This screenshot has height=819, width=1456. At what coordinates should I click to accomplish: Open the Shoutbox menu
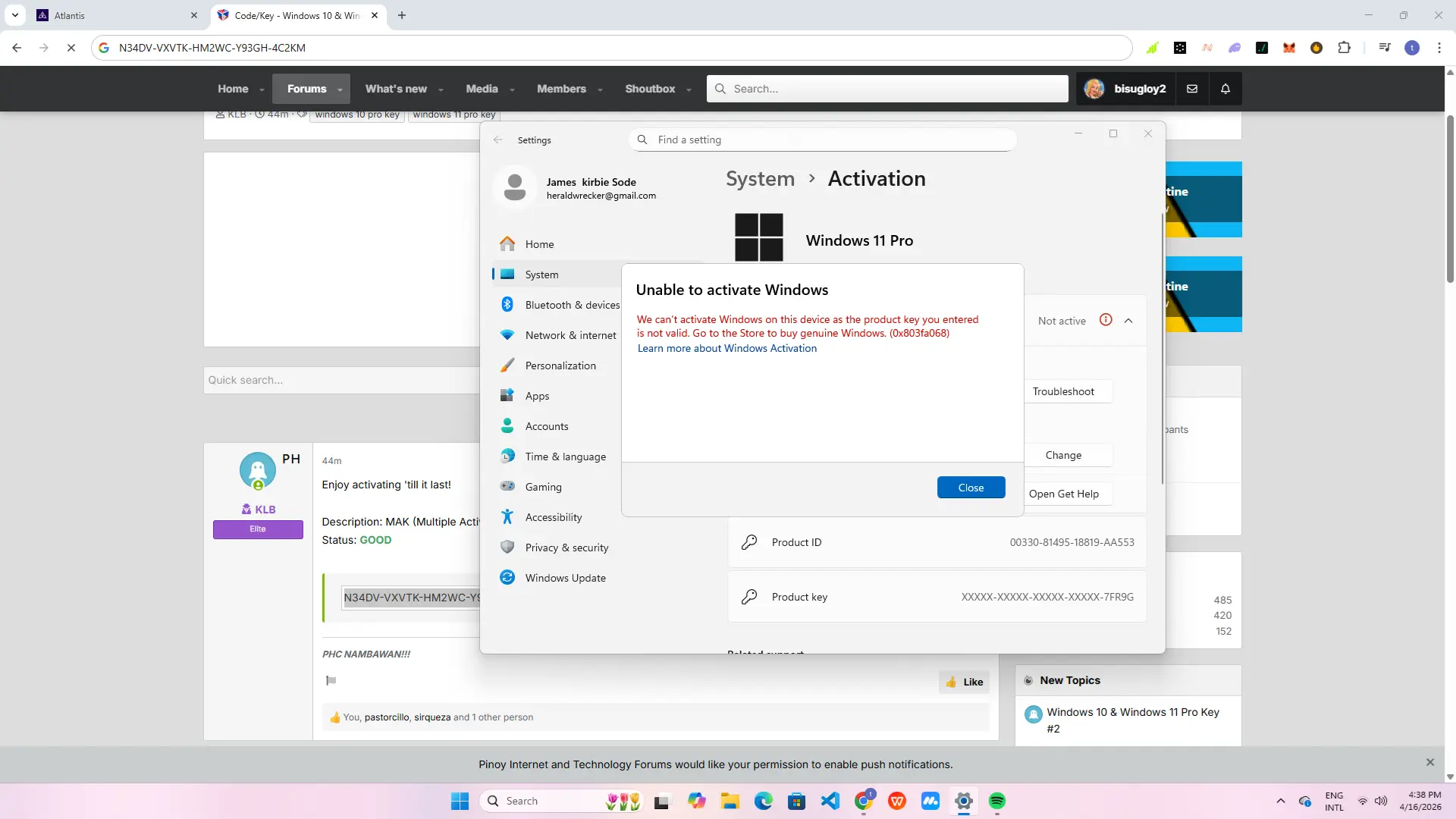650,89
